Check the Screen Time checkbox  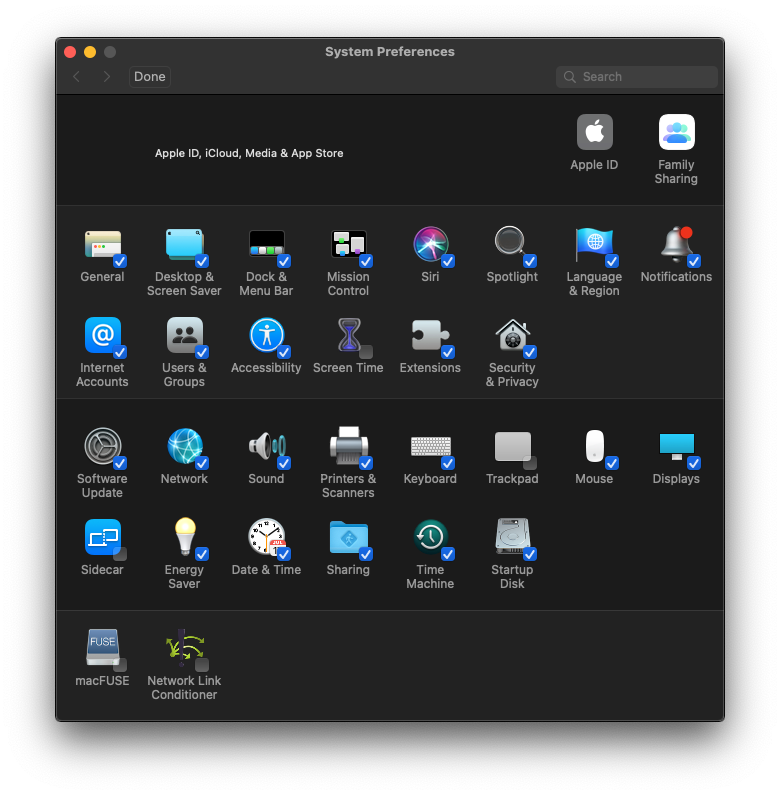point(366,352)
